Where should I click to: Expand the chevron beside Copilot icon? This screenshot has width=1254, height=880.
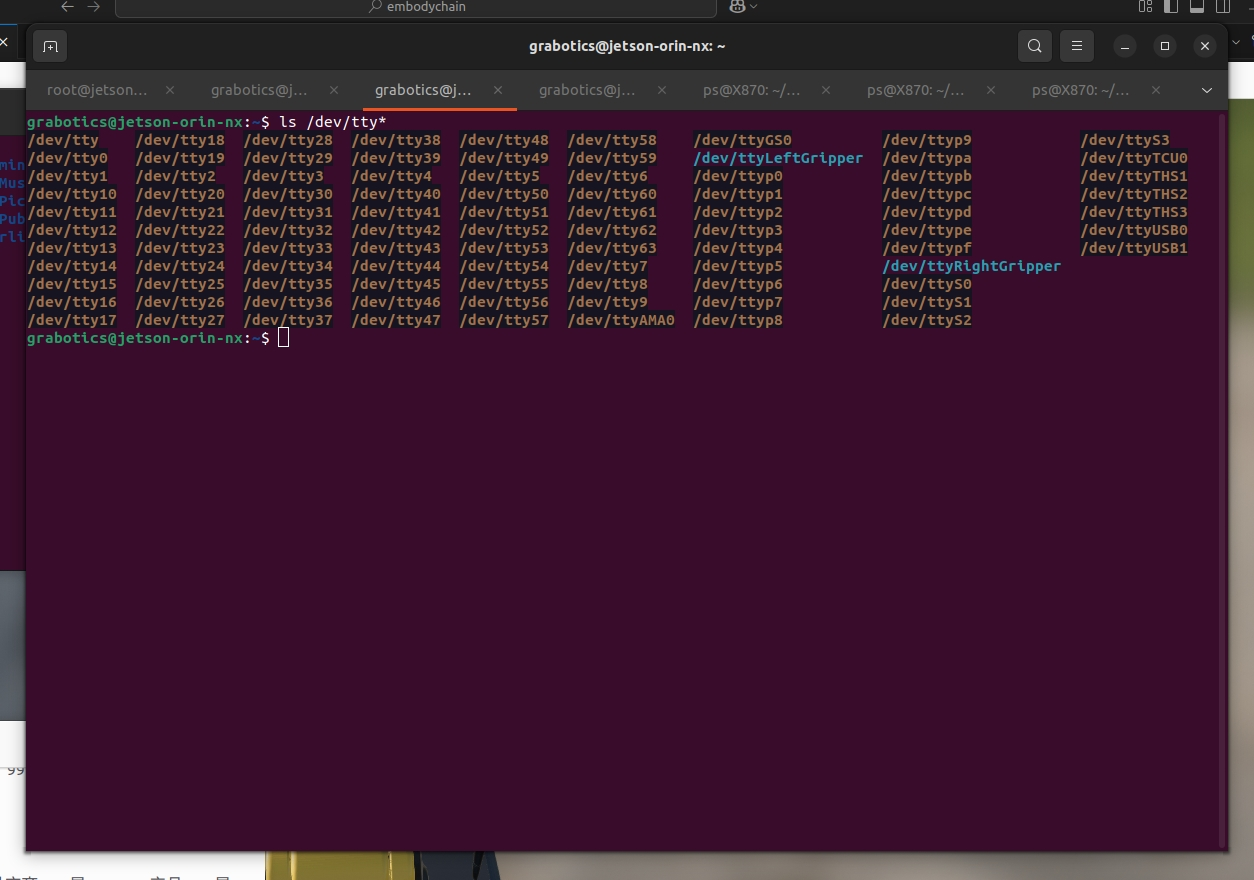[753, 6]
